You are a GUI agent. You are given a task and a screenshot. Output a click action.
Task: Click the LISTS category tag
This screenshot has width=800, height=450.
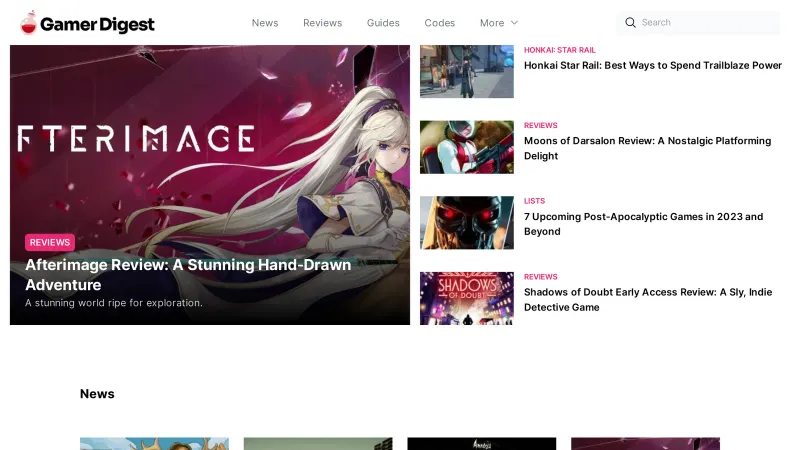coord(534,201)
